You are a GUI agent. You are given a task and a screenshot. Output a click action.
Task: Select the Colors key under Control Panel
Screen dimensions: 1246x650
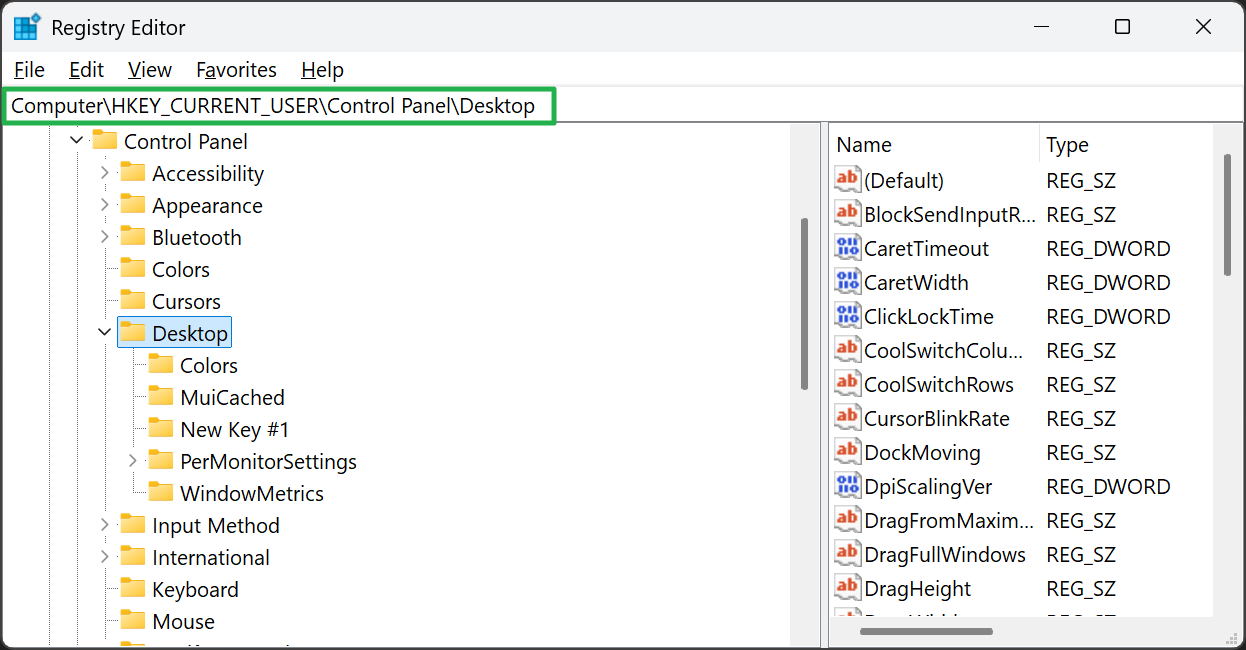tap(180, 269)
